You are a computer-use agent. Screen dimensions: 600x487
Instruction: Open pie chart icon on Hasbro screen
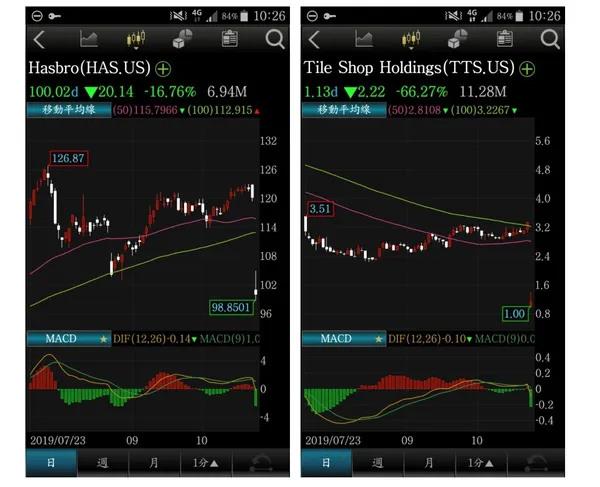(183, 40)
